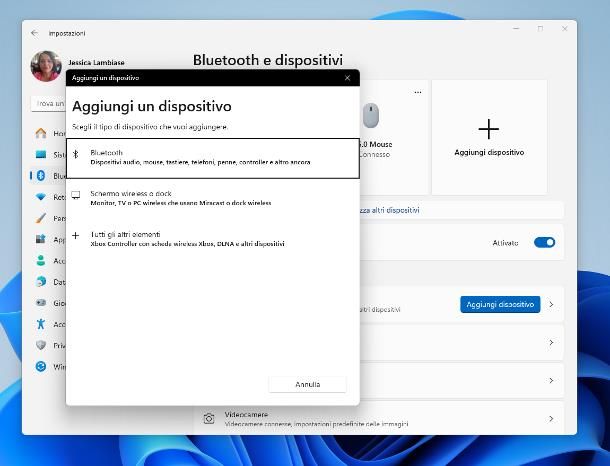Open the Home sidebar icon
610x466 pixels.
[x=41, y=133]
